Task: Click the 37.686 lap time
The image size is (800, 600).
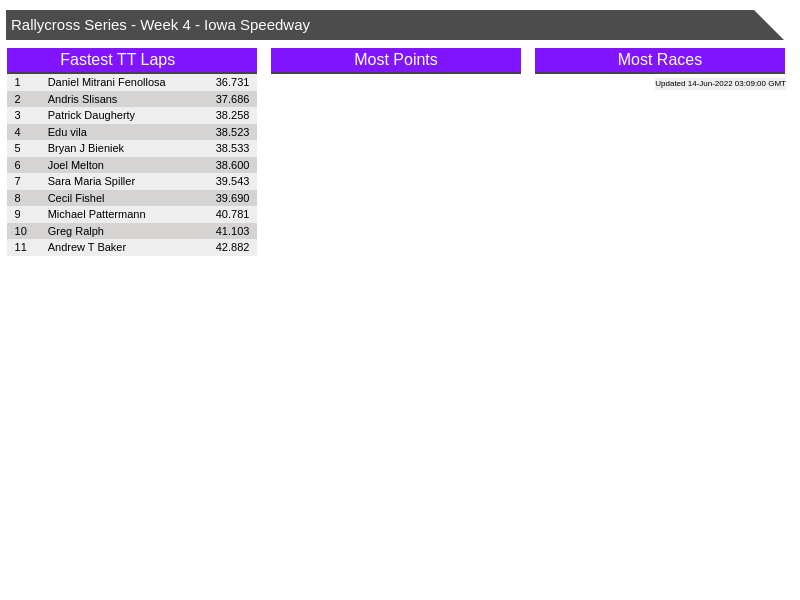Action: tap(232, 99)
